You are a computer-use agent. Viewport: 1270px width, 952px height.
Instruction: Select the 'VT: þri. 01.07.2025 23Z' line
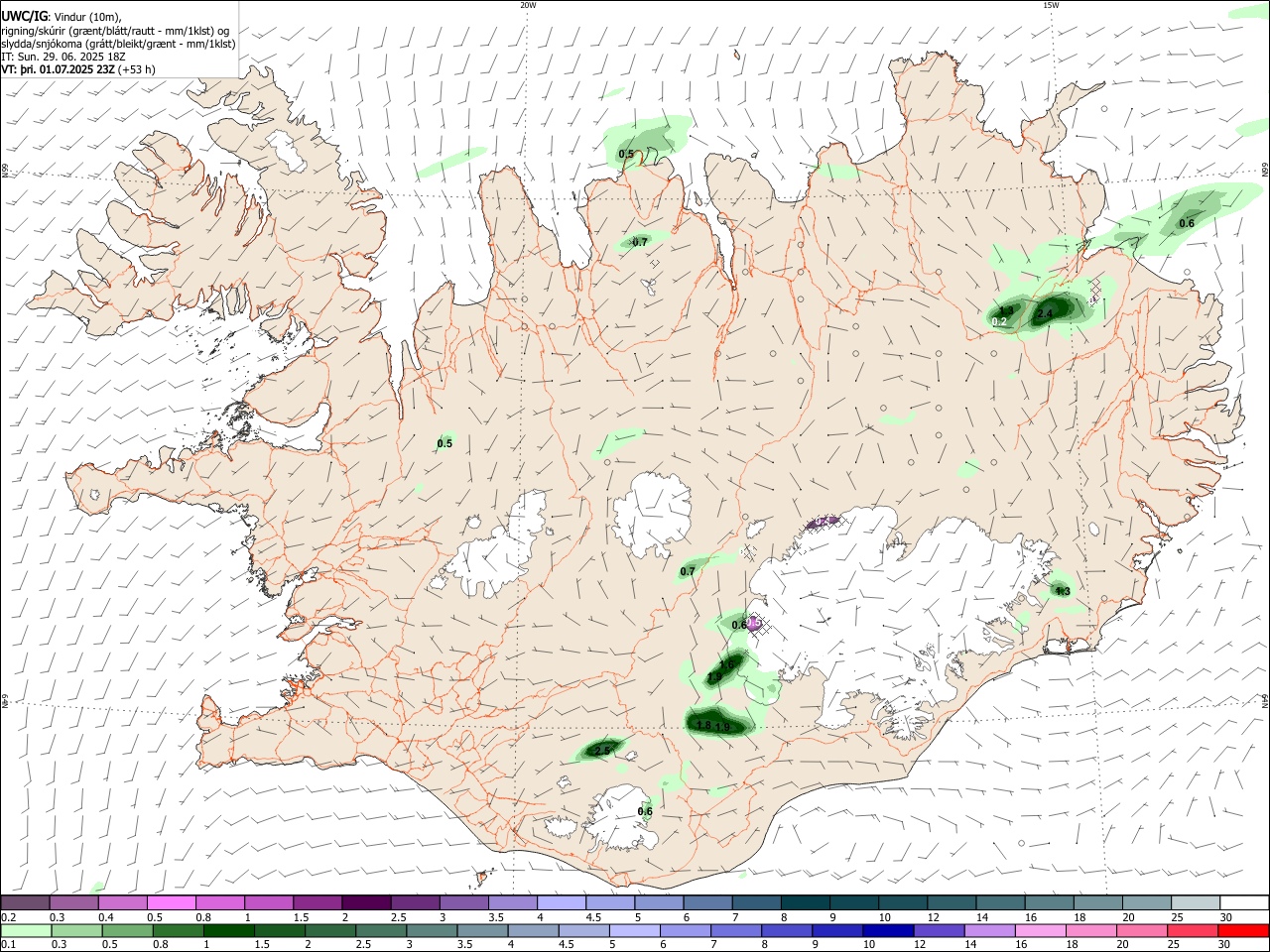click(59, 69)
